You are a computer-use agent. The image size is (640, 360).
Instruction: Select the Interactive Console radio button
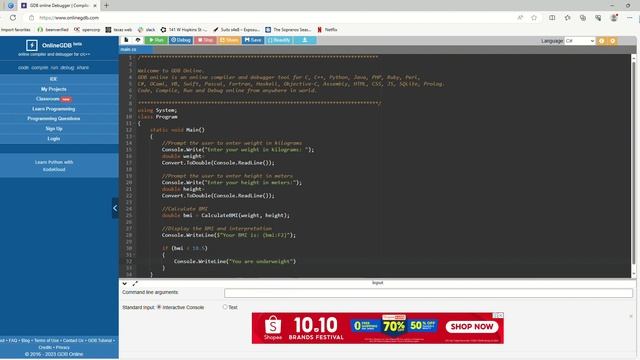(x=159, y=307)
